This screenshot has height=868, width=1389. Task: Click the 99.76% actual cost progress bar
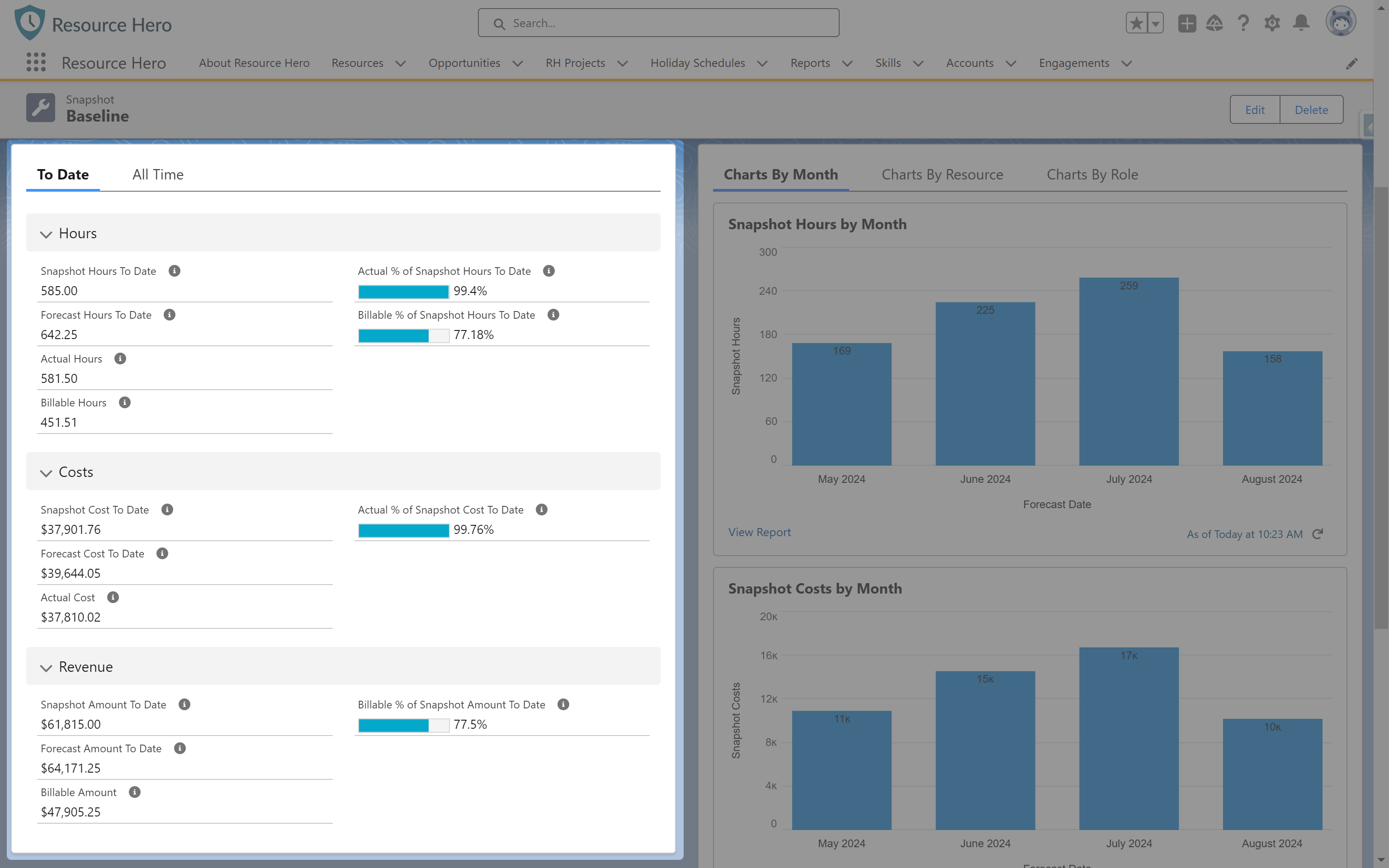pyautogui.click(x=403, y=530)
